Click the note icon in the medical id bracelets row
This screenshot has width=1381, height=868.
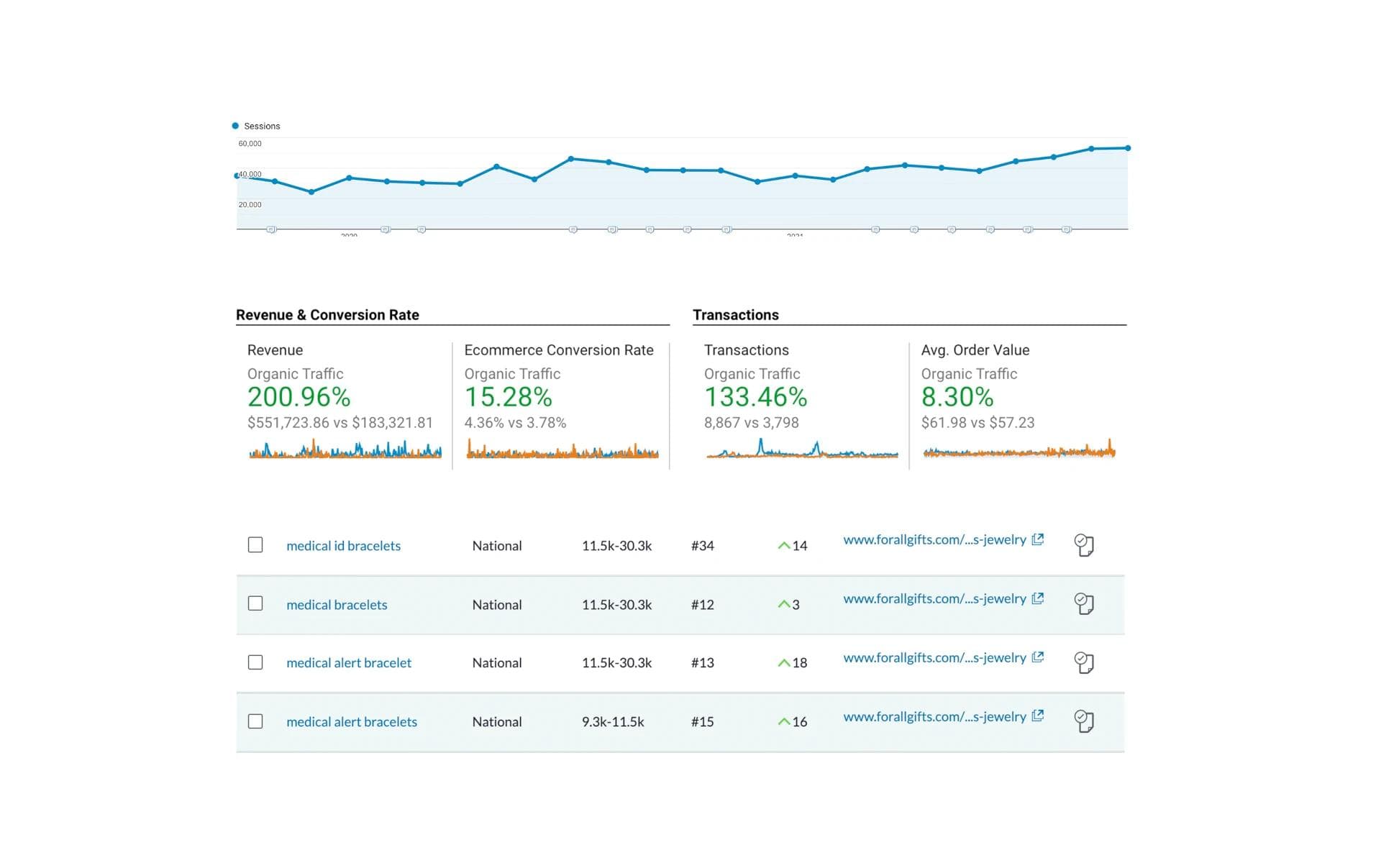1084,545
